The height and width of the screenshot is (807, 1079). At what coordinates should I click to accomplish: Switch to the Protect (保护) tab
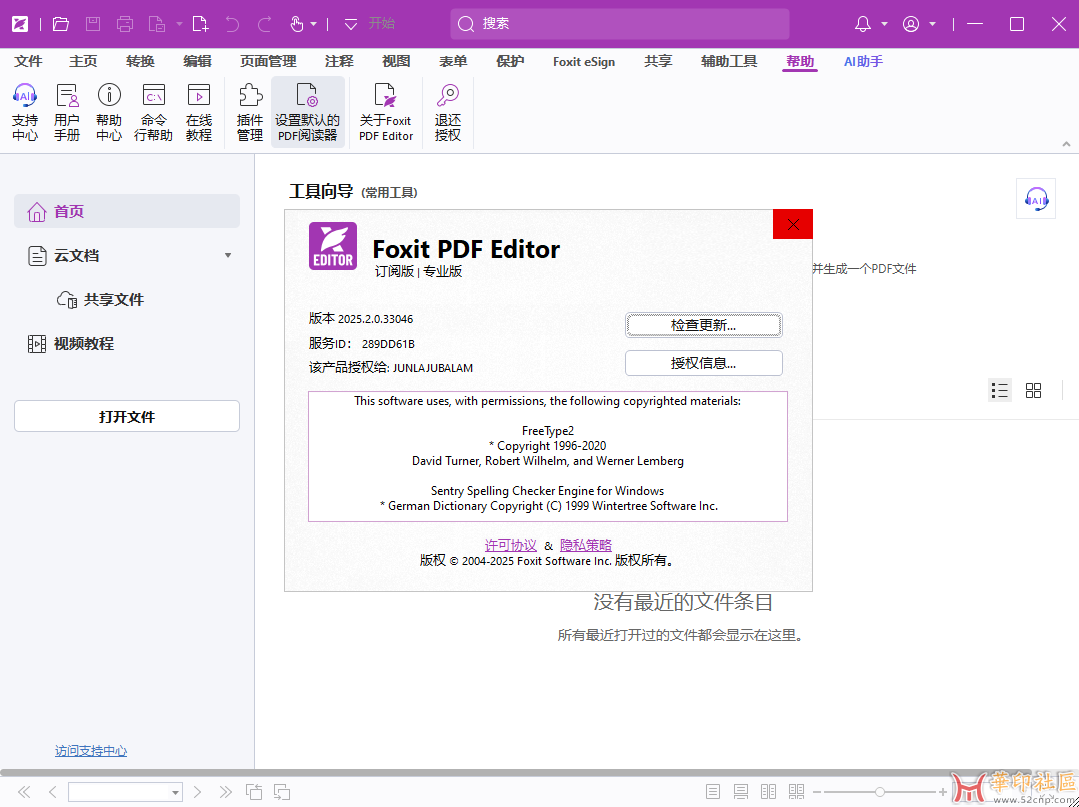pos(510,61)
